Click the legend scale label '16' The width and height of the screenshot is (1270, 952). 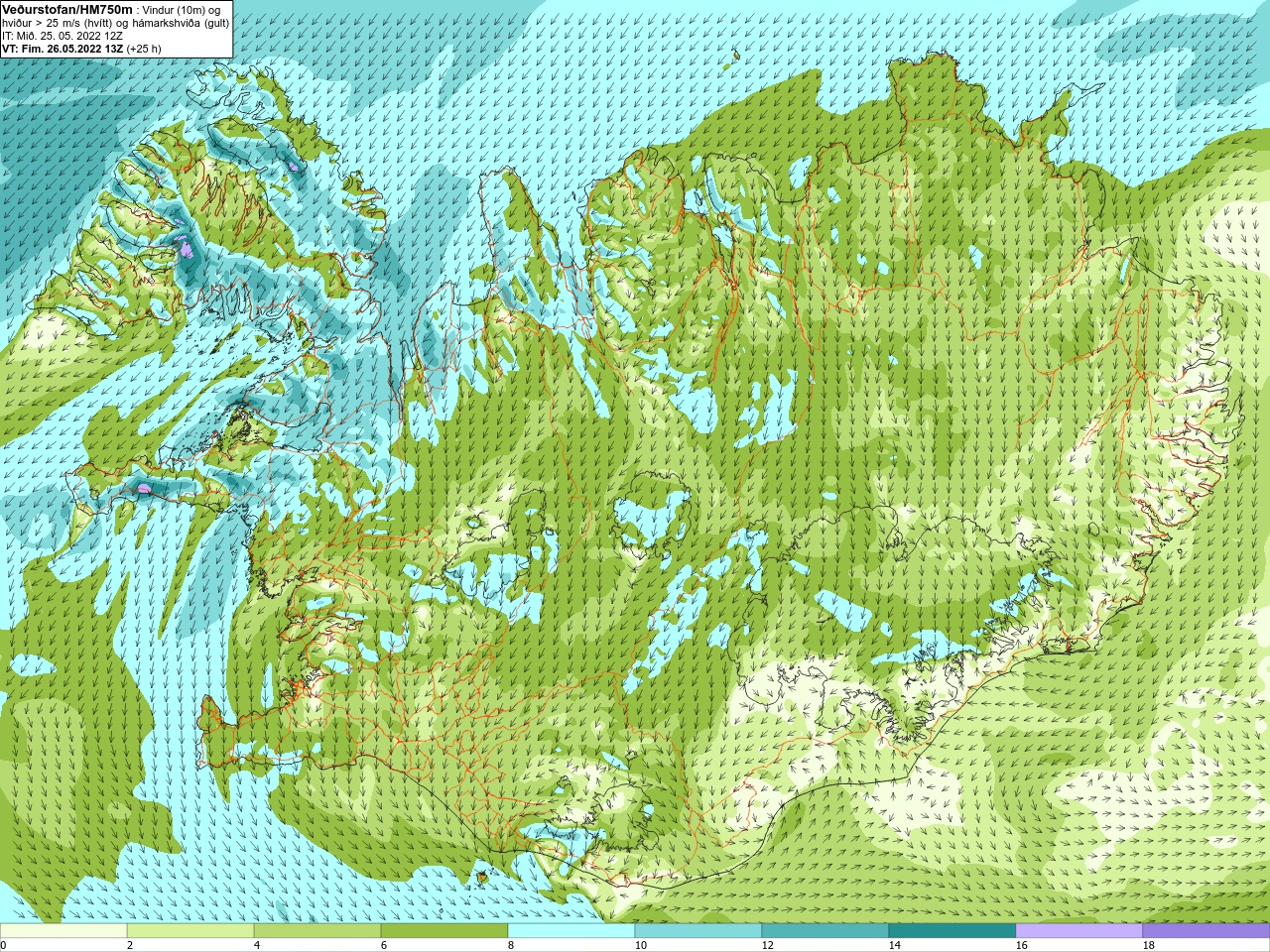1021,945
